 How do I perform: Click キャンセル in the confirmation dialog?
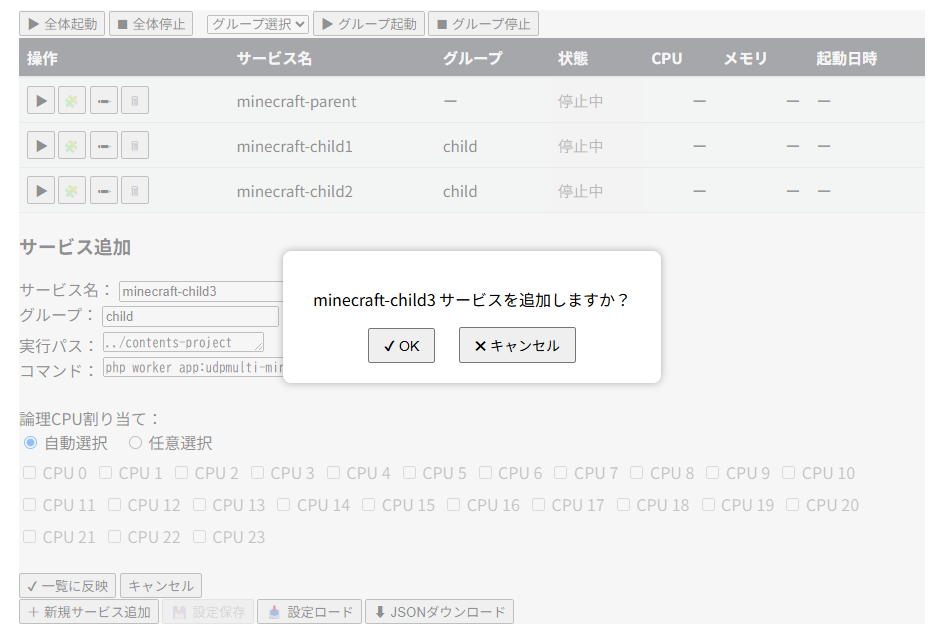tap(517, 345)
